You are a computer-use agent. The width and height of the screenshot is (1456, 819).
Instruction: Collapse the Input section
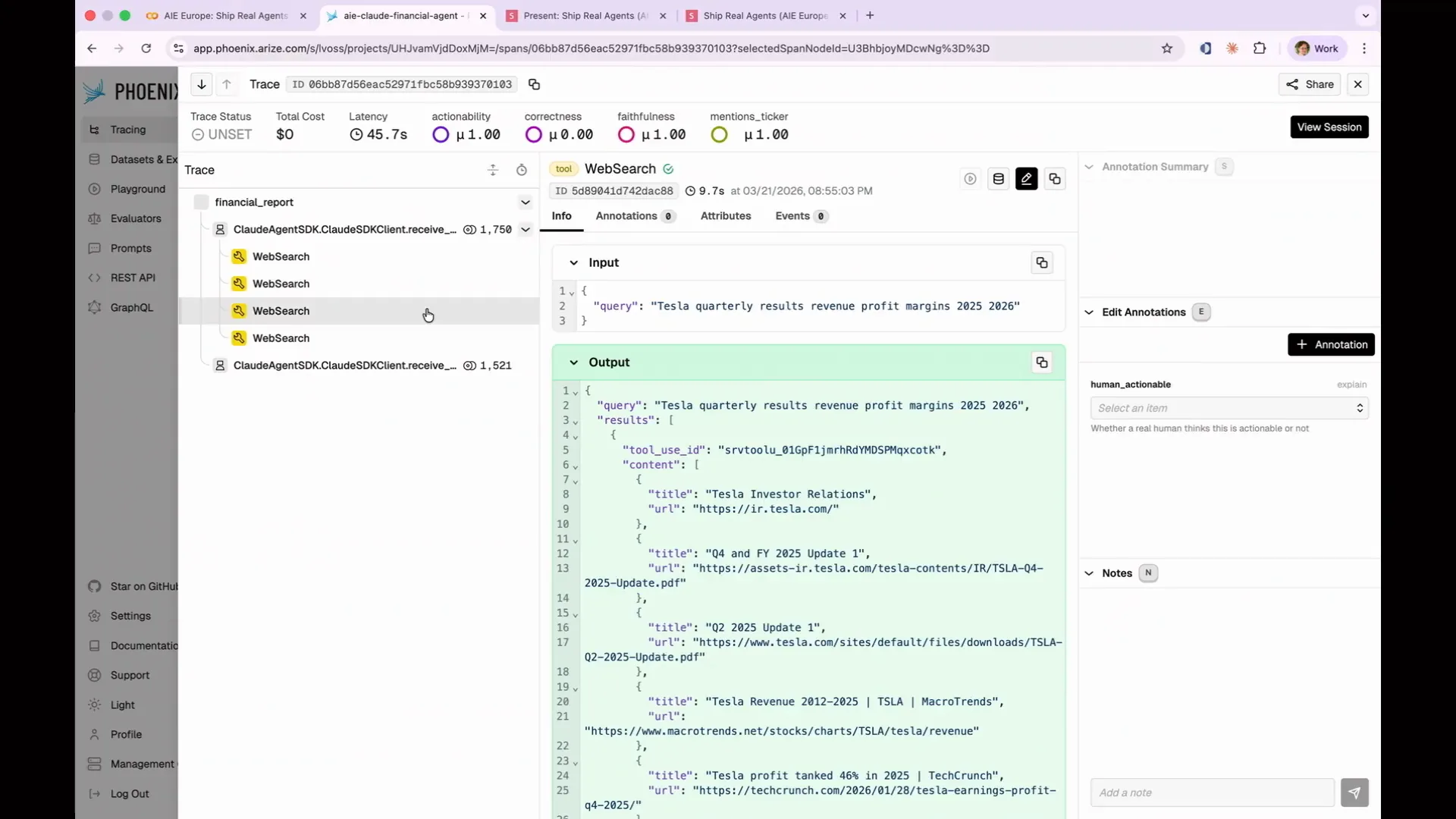[574, 262]
